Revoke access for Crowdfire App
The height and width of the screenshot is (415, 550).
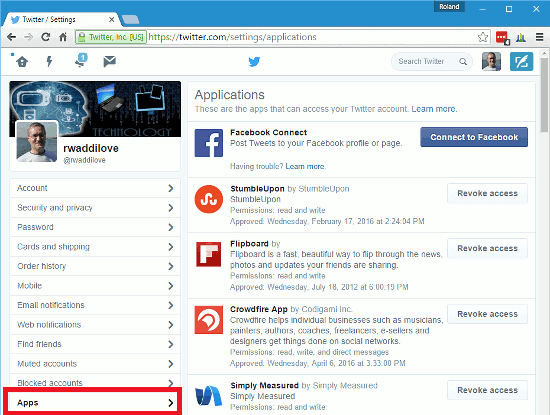(487, 314)
